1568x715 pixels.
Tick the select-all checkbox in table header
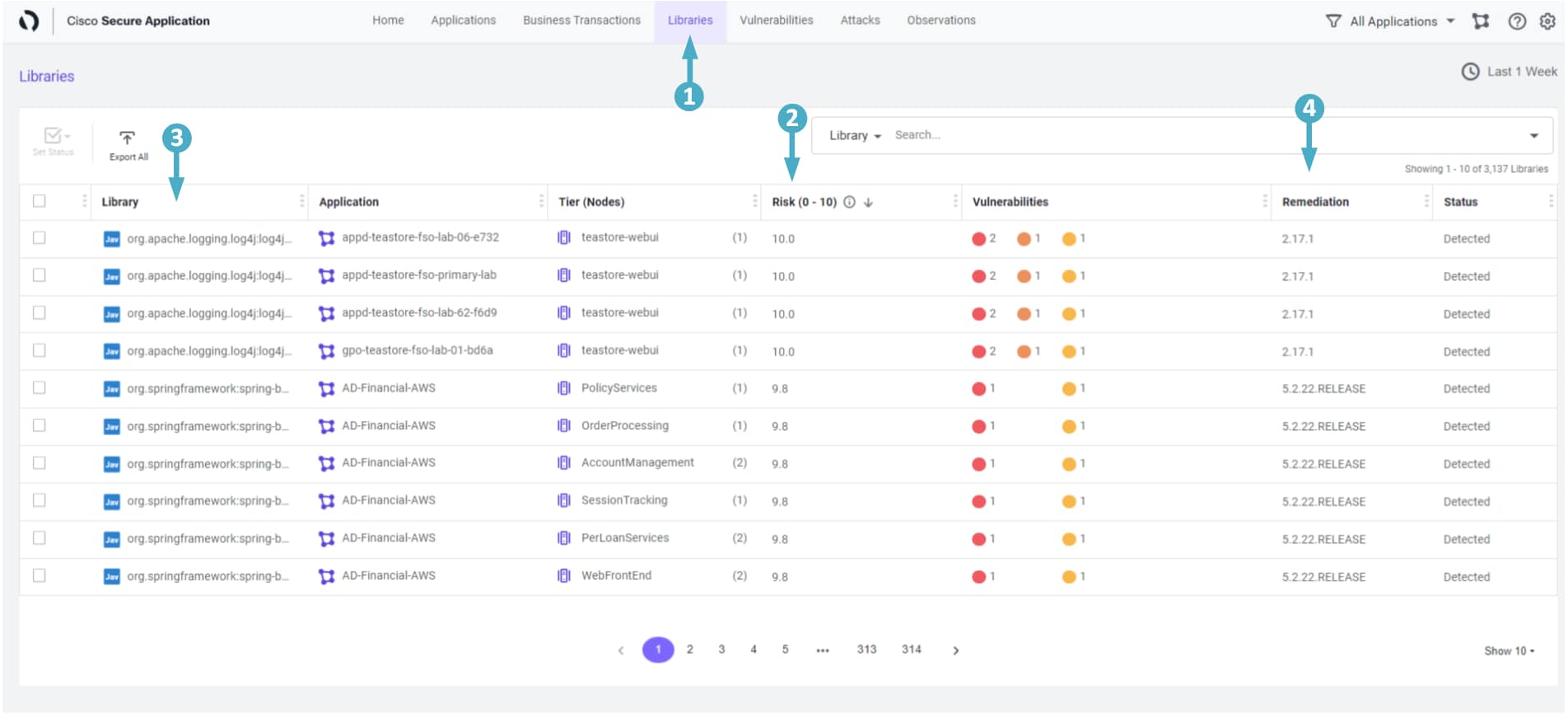(39, 201)
